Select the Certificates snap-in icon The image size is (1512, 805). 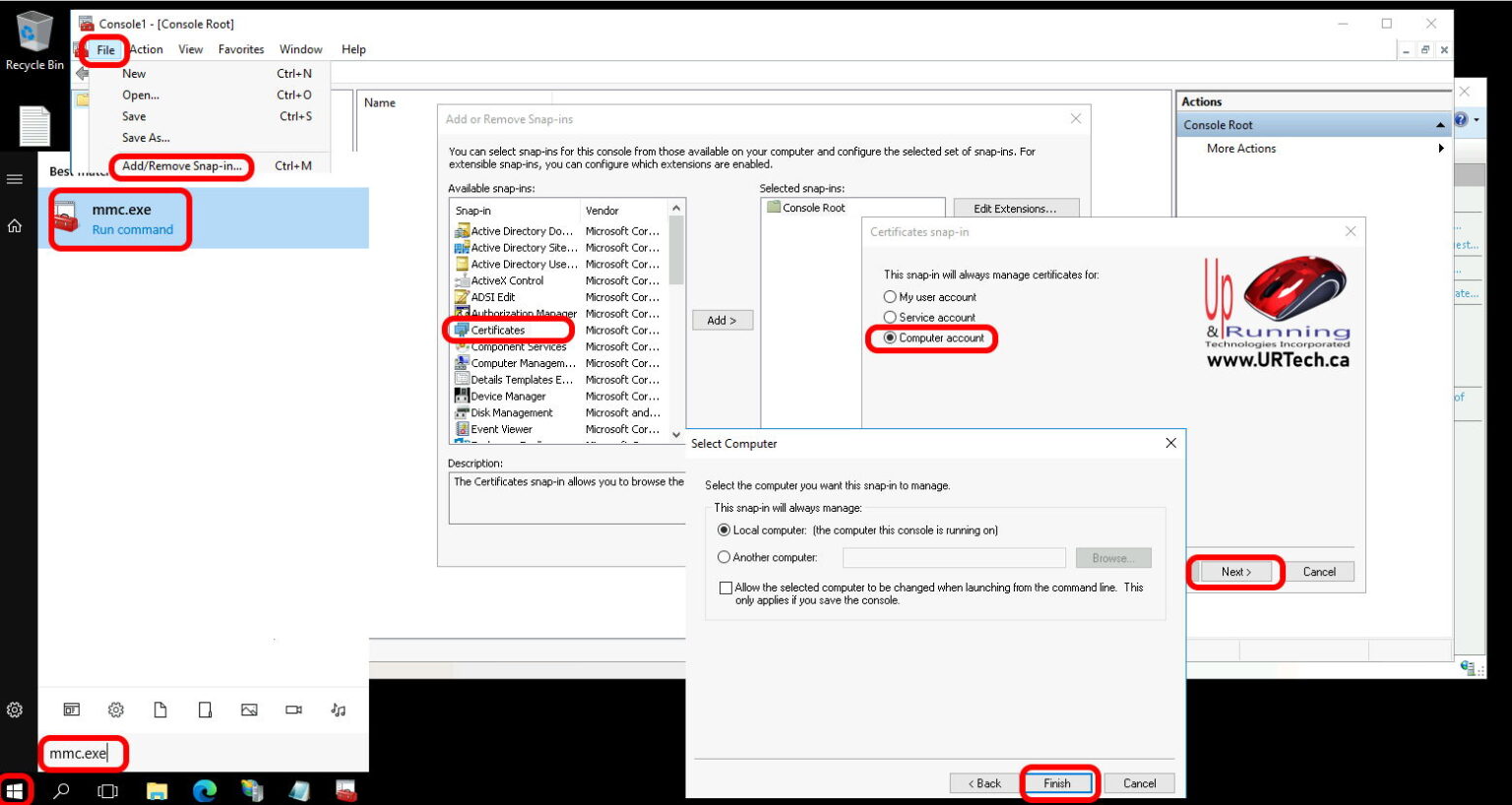point(464,330)
